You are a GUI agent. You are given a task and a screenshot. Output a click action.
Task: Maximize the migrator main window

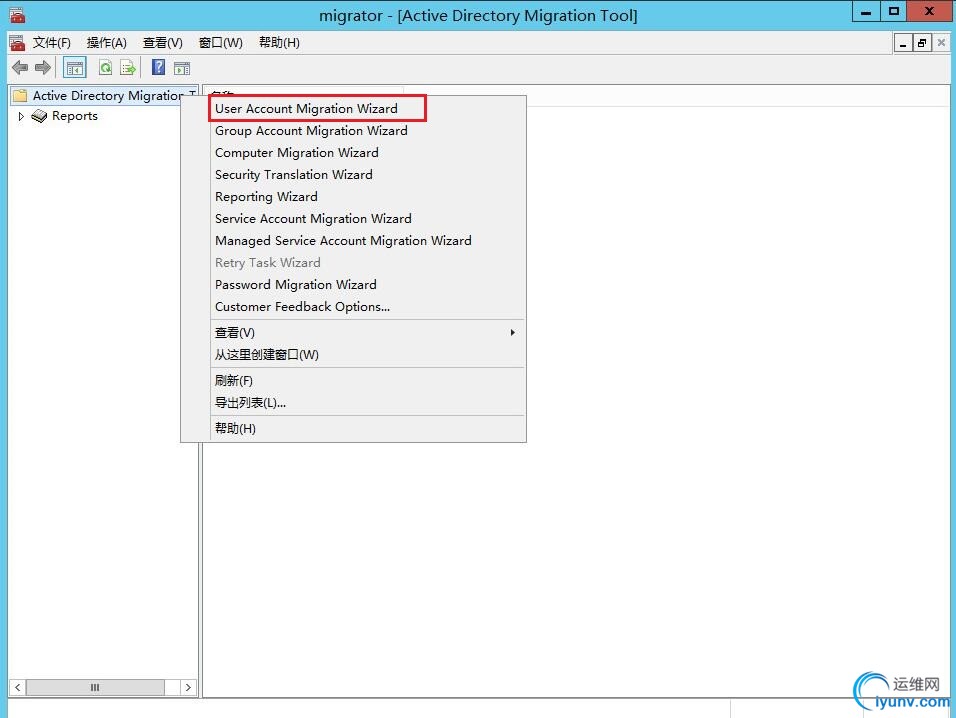point(894,11)
